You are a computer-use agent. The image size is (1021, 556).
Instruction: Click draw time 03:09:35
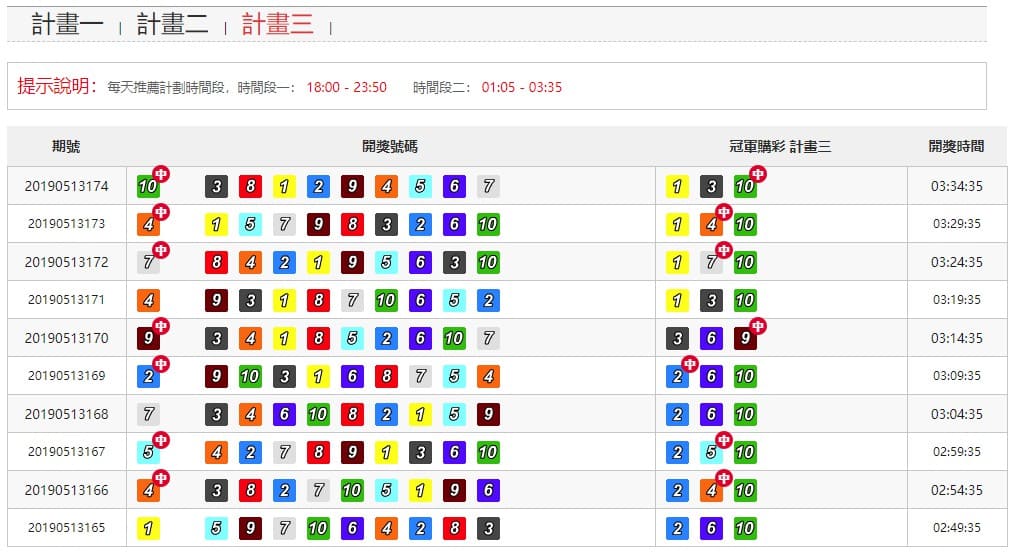pos(957,376)
